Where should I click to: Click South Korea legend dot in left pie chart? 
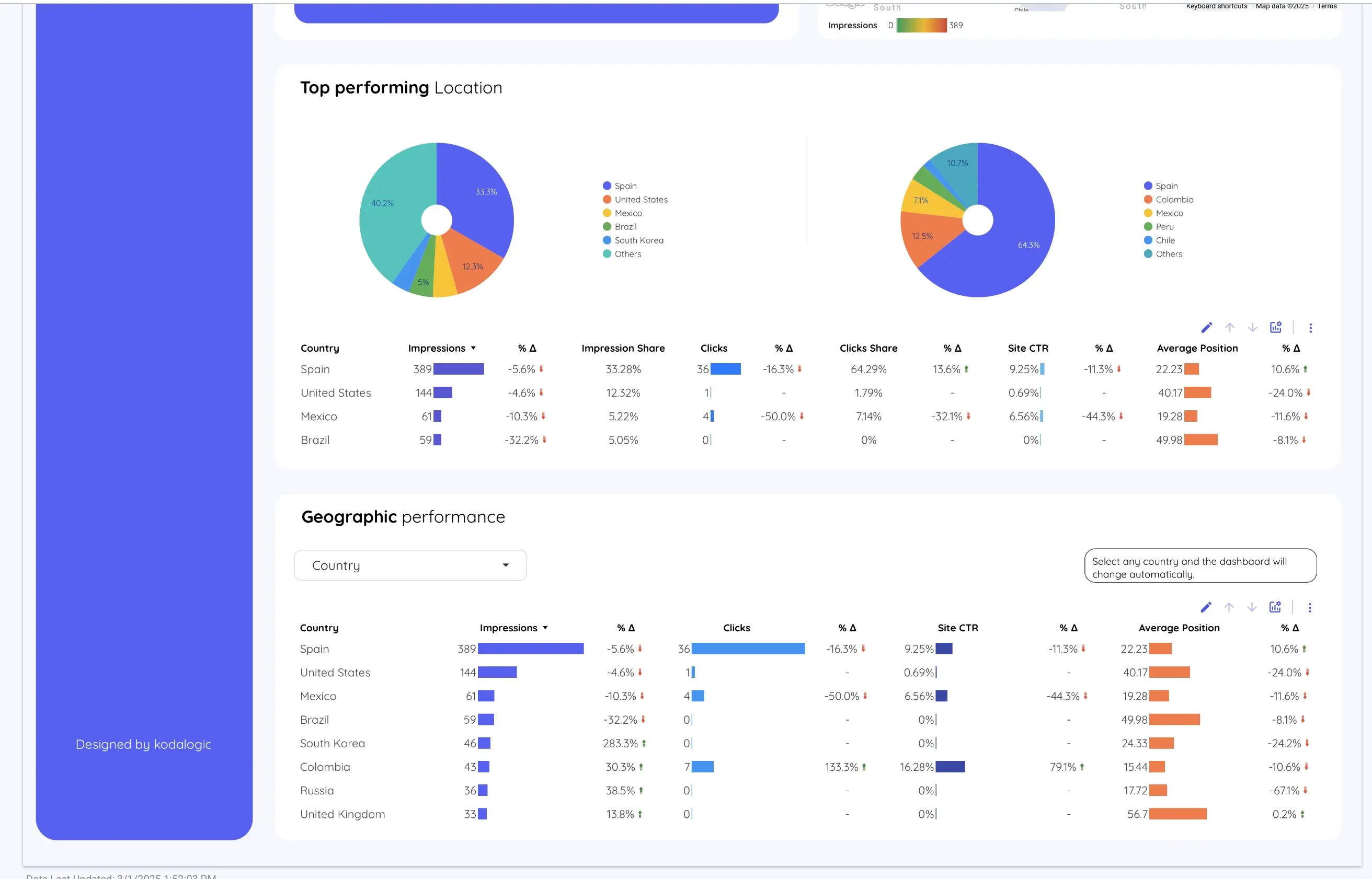pyautogui.click(x=607, y=240)
